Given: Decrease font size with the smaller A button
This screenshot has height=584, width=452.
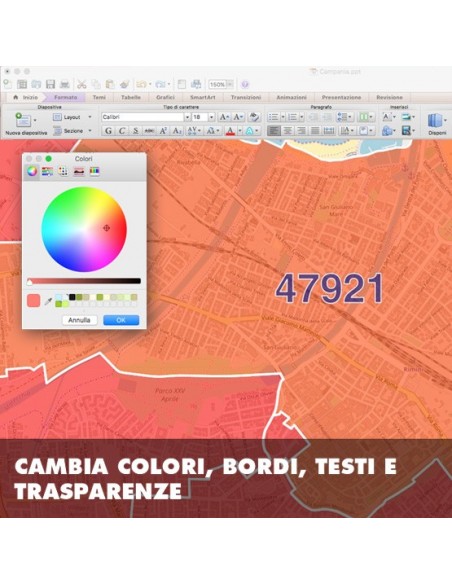Looking at the screenshot, I should point(238,117).
